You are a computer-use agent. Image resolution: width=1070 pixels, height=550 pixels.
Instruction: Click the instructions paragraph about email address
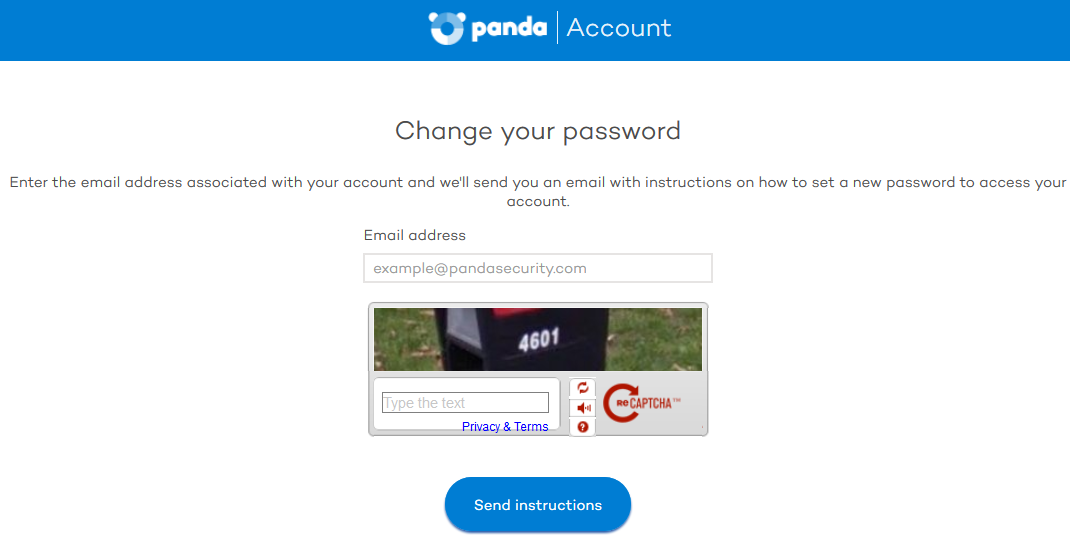538,192
